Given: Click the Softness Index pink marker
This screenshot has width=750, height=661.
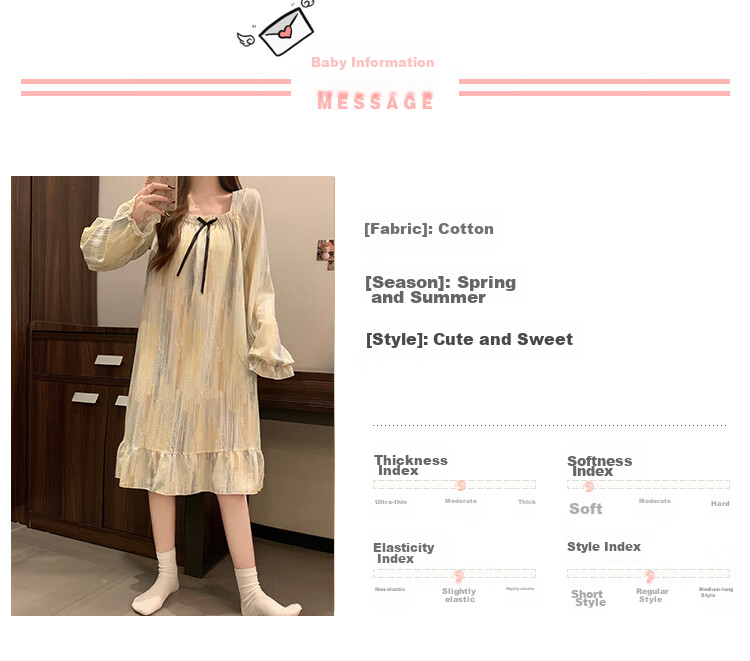Looking at the screenshot, I should [x=589, y=486].
